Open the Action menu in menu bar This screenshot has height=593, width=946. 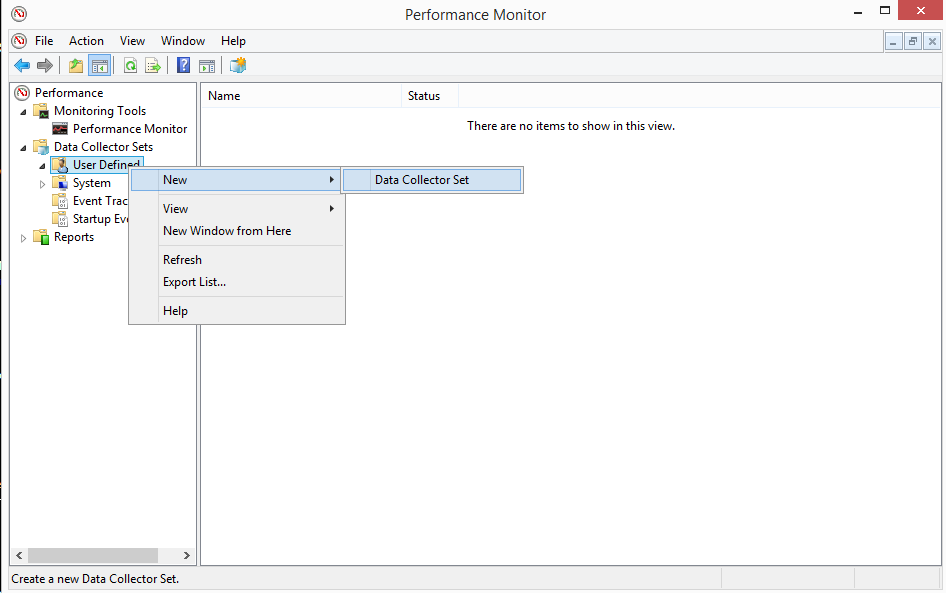[x=86, y=41]
